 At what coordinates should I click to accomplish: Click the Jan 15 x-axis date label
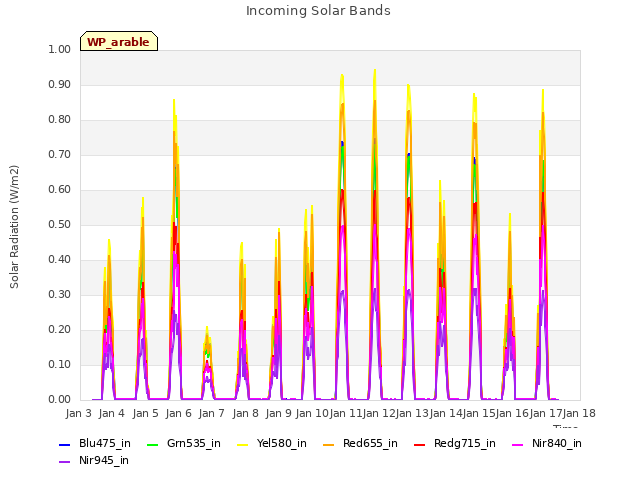click(479, 413)
